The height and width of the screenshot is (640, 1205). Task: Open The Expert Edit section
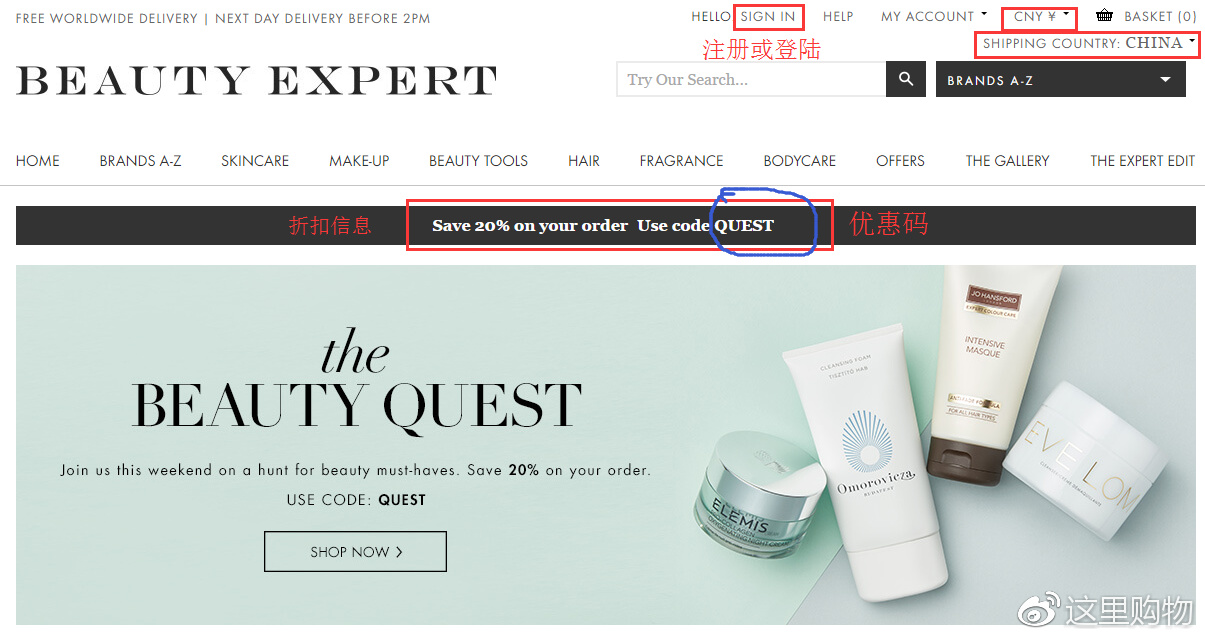pos(1142,161)
